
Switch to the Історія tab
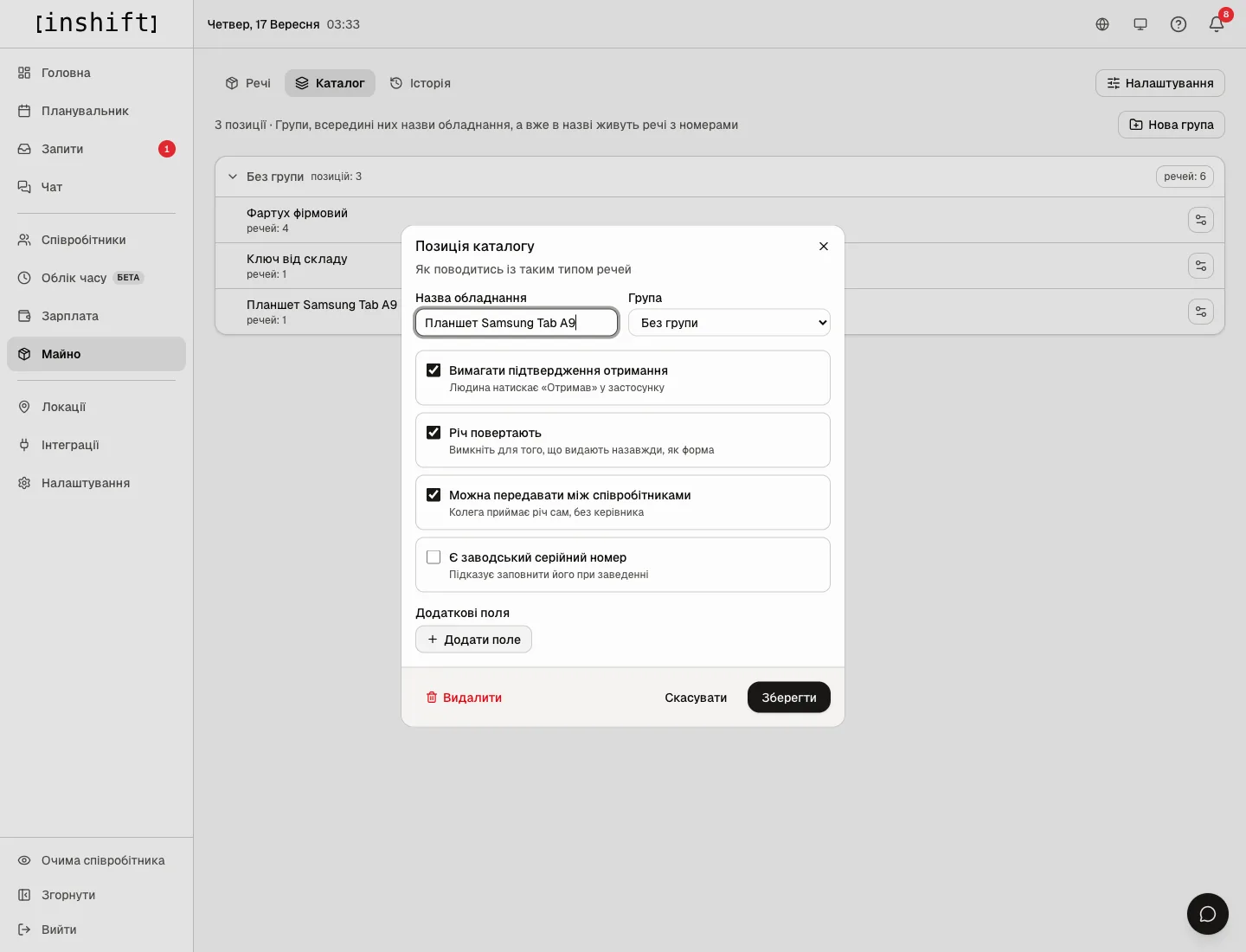pyautogui.click(x=421, y=83)
